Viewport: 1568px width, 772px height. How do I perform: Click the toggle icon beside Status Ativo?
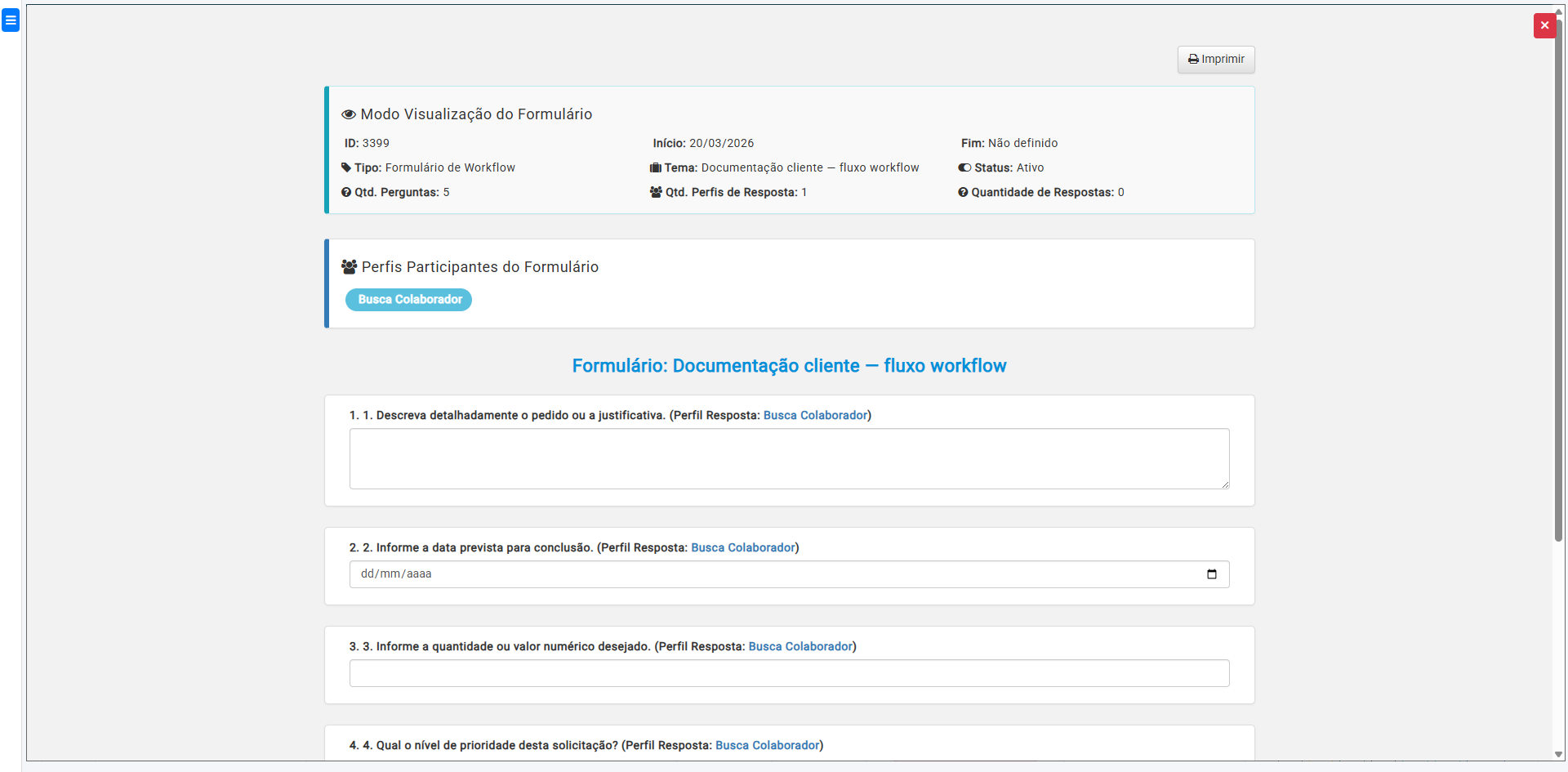click(964, 168)
